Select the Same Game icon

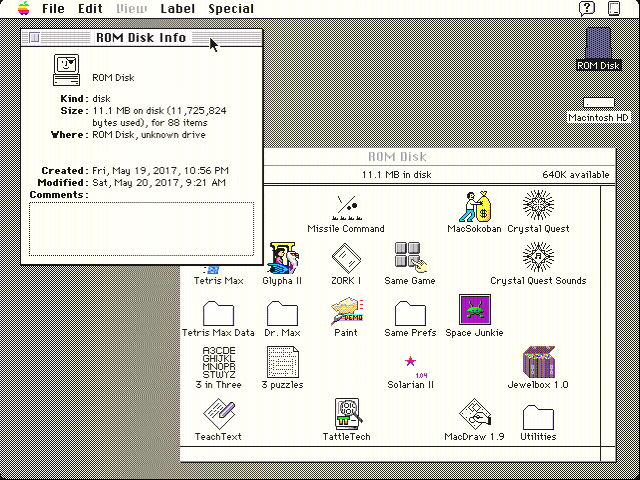[x=410, y=258]
